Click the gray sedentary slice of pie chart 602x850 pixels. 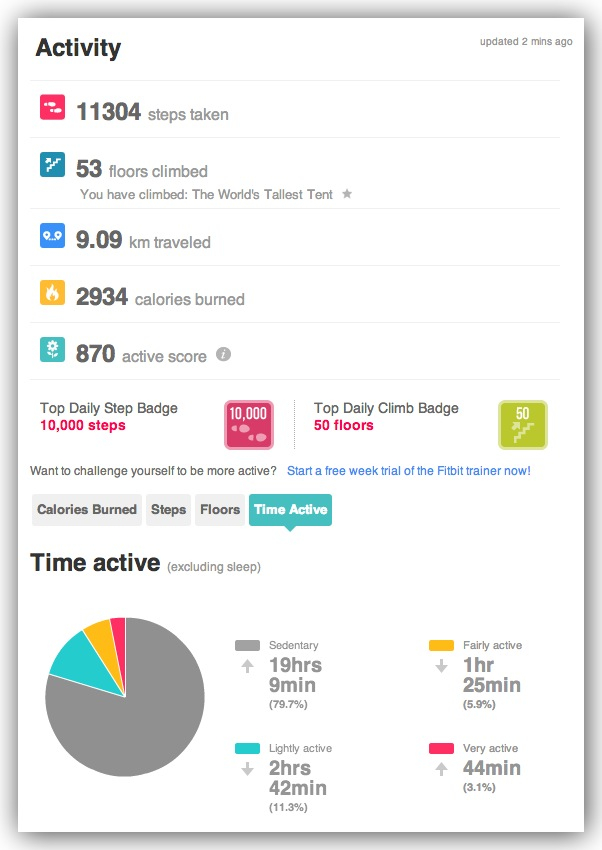[x=130, y=720]
